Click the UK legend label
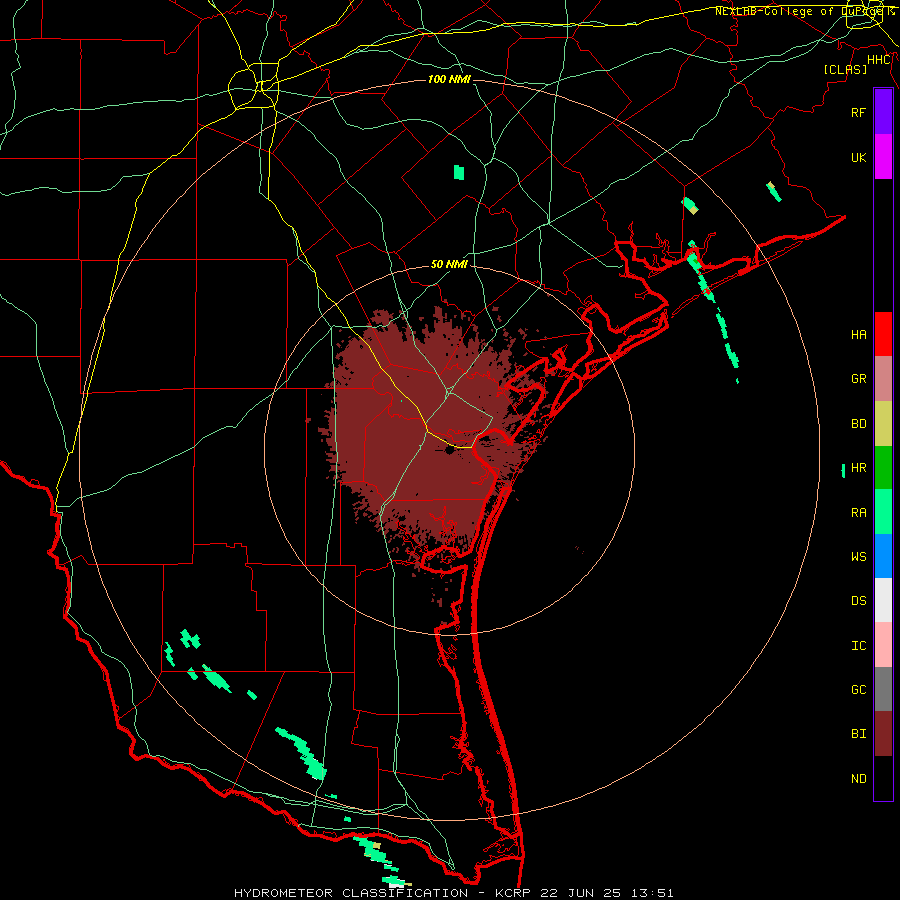The image size is (900, 900). [x=859, y=157]
